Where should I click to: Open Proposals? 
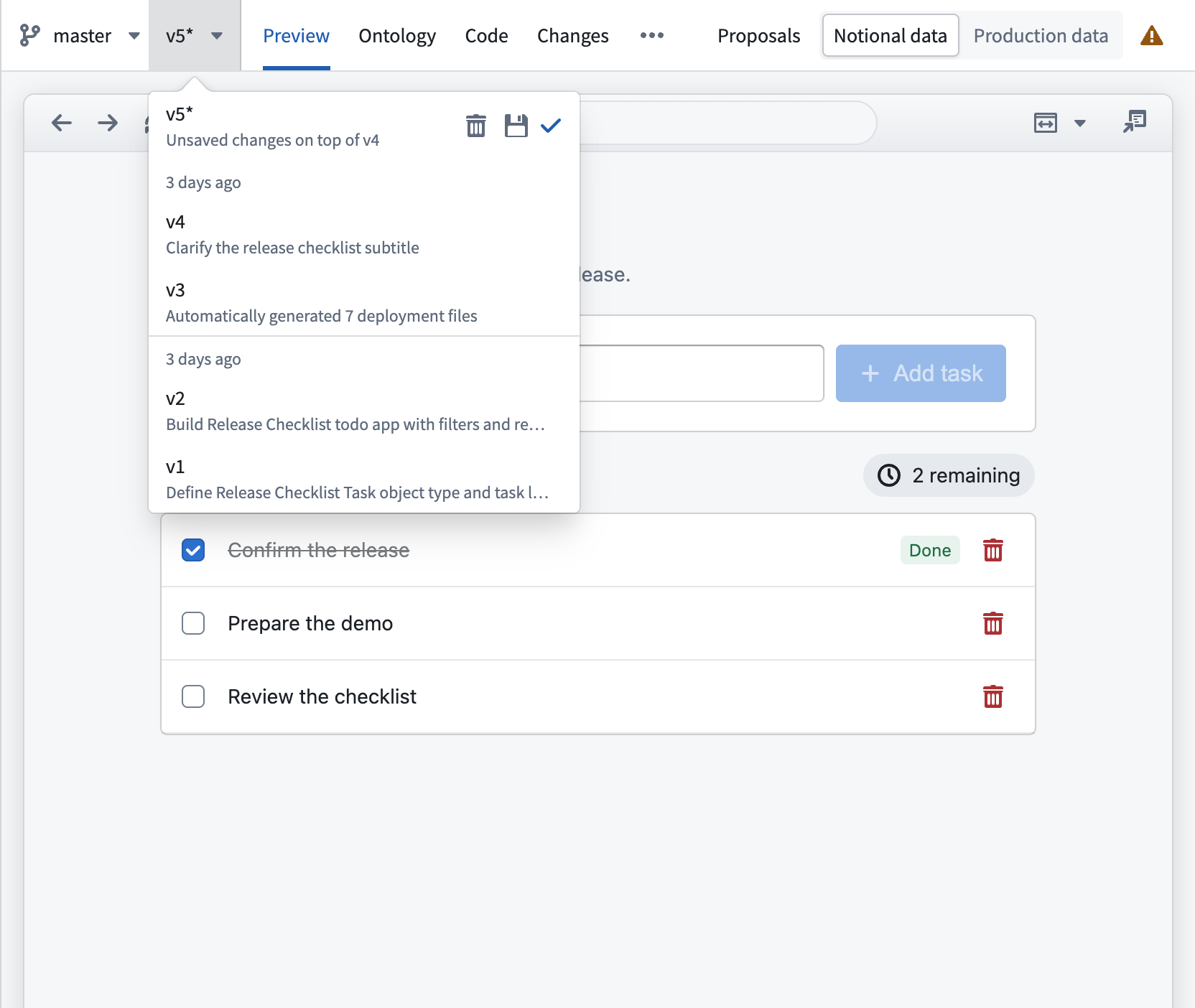(758, 35)
